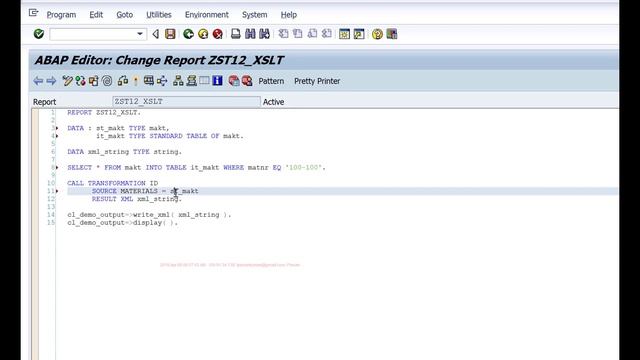Open the Edit menu
640x360 pixels.
coord(96,15)
